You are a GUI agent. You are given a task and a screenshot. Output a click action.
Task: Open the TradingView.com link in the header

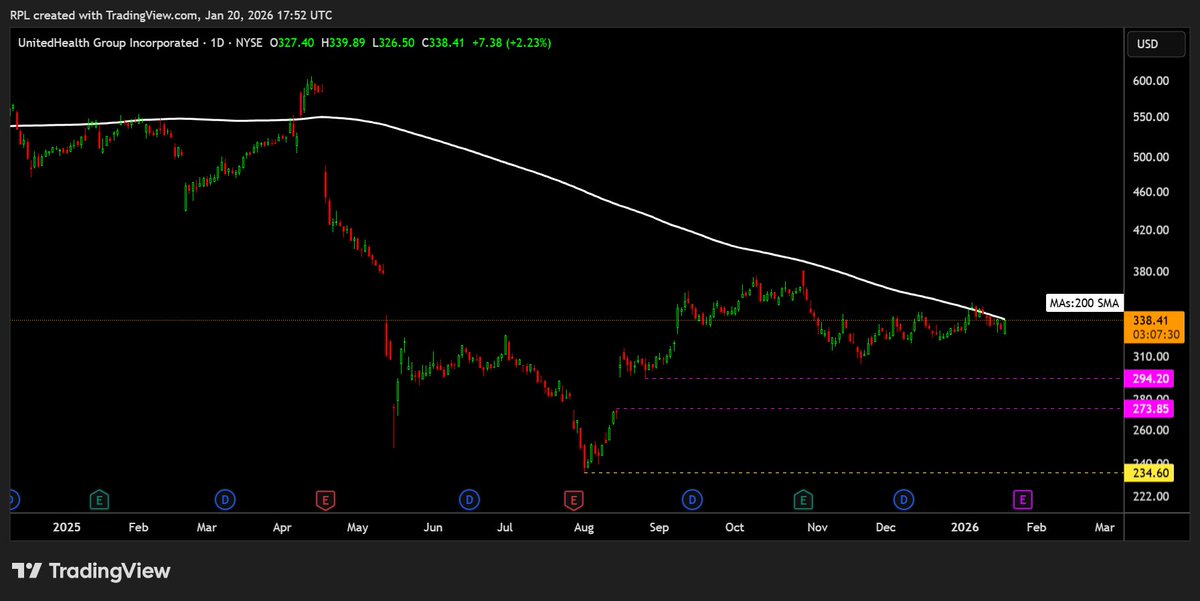click(x=150, y=14)
